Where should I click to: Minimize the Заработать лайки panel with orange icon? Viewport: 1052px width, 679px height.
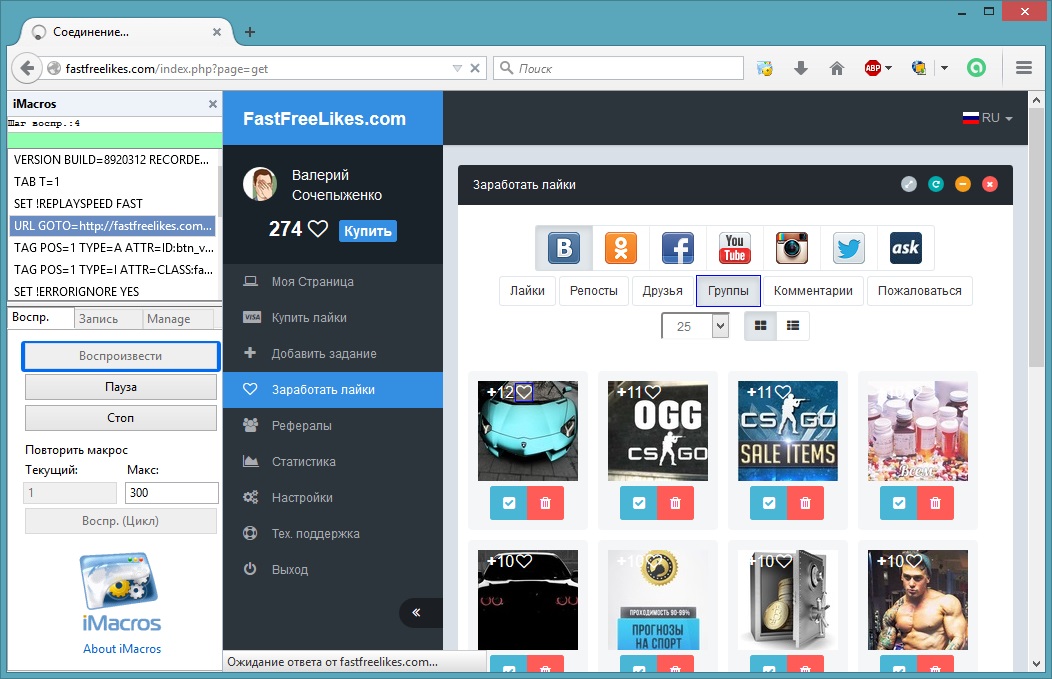coord(963,184)
